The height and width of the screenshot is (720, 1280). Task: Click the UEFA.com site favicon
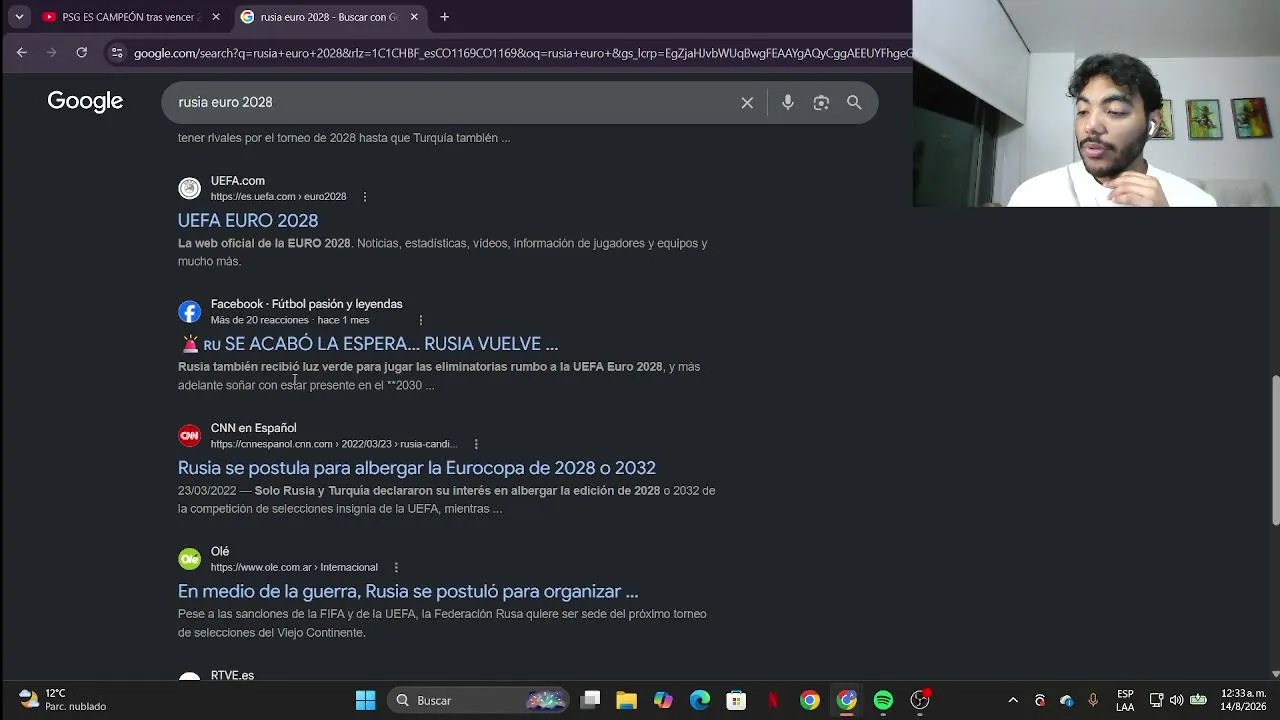(189, 188)
